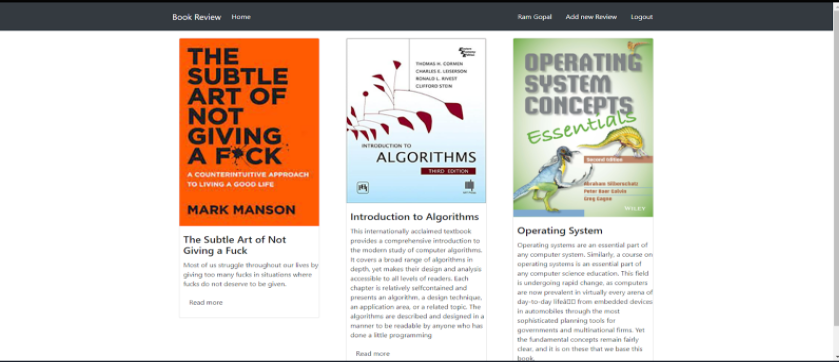Click the Algorithms book description paragraph
The width and height of the screenshot is (839, 362).
417,283
